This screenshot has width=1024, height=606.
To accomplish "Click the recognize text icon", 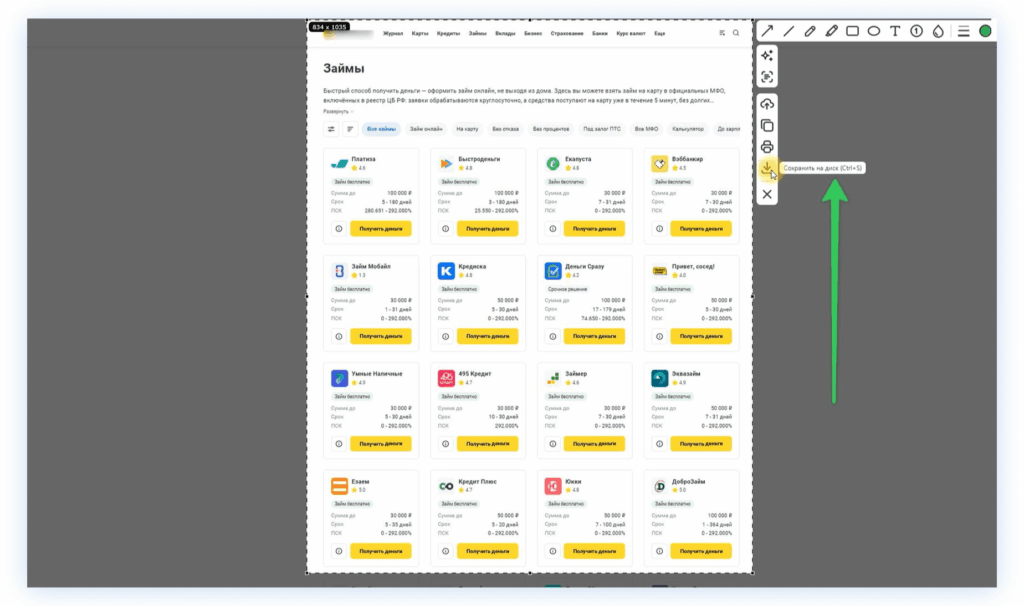I will pyautogui.click(x=767, y=77).
